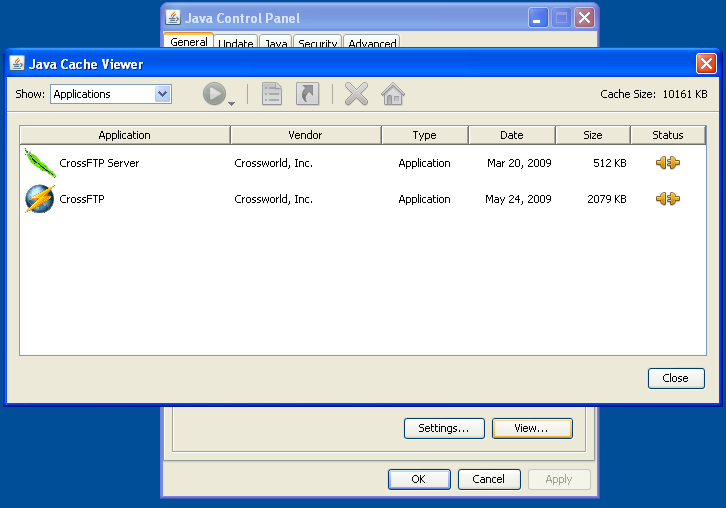Click the CrossFTP Server green feather icon

click(x=40, y=163)
